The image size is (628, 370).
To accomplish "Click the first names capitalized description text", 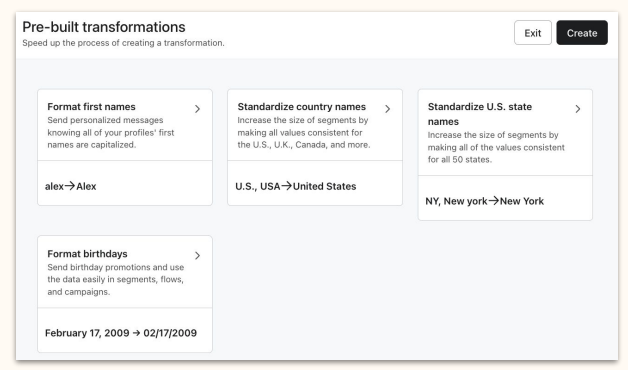I will coord(111,133).
